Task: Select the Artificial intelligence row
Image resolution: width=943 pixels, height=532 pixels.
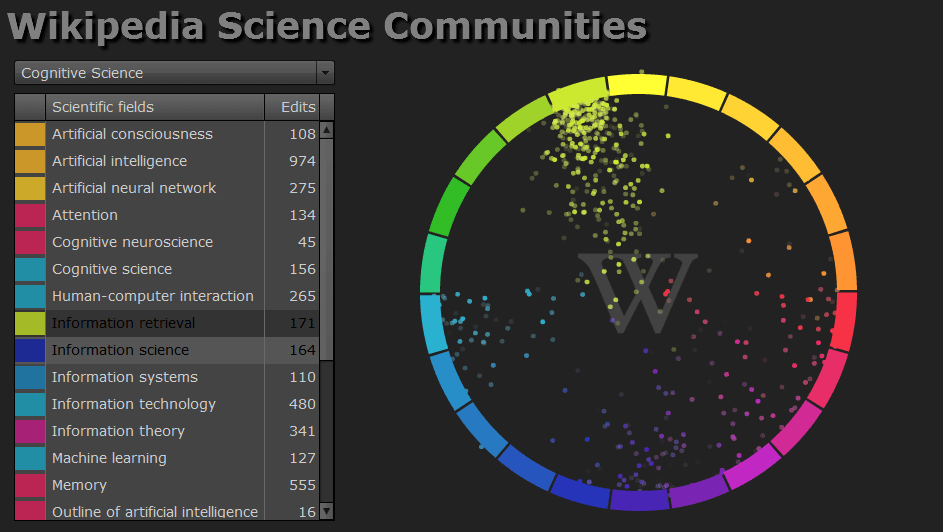Action: coord(167,161)
